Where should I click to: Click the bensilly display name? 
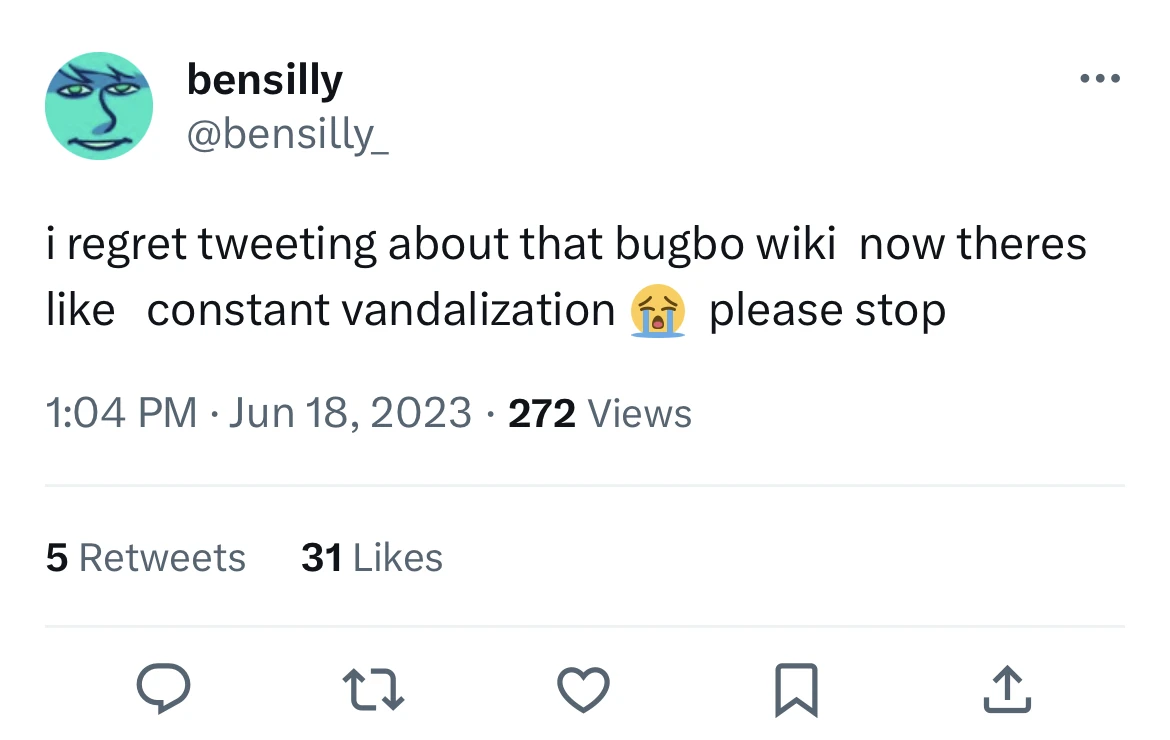pos(264,79)
